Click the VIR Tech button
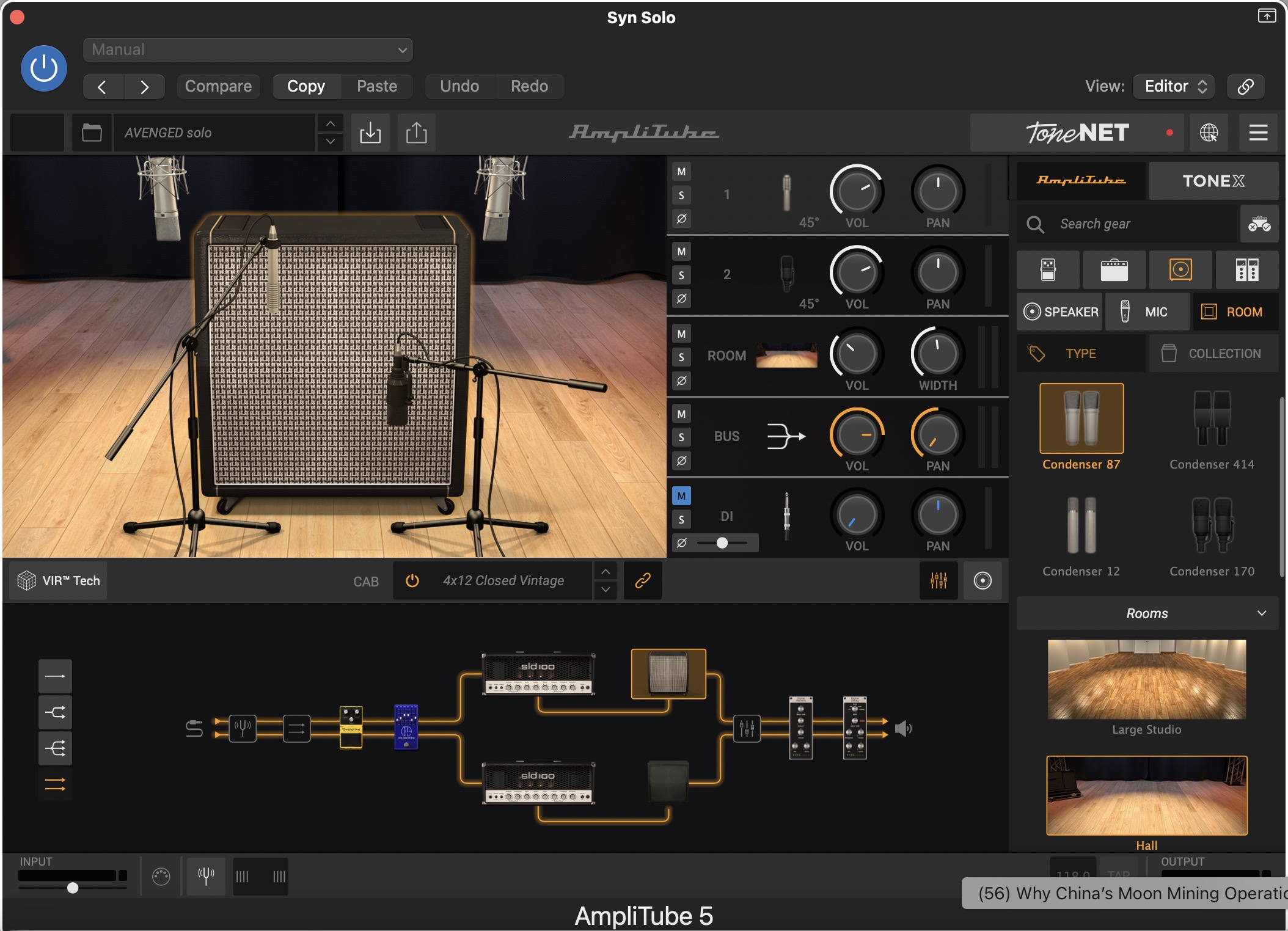Viewport: 1288px width, 931px height. click(x=59, y=581)
